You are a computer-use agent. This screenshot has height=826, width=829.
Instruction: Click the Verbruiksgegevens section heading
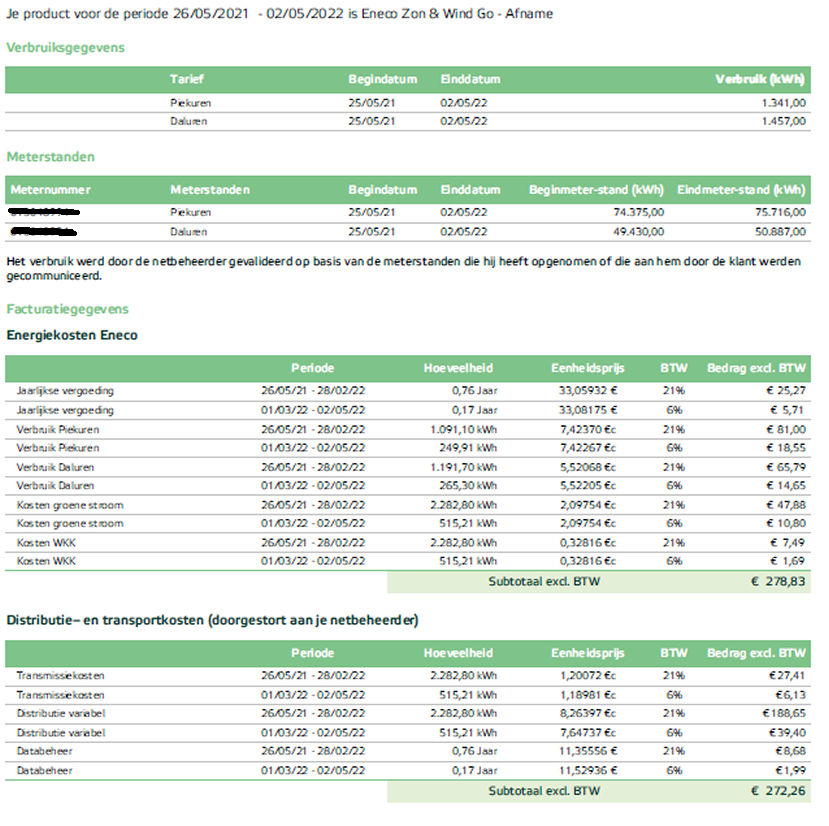[x=65, y=47]
